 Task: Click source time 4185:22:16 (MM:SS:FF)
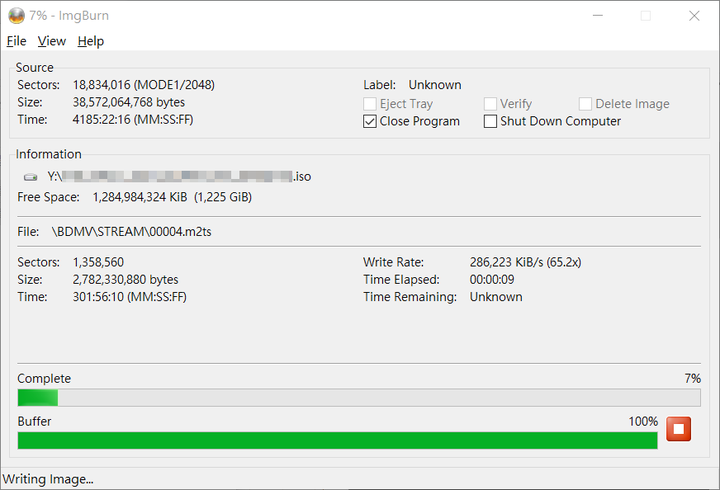(x=133, y=119)
